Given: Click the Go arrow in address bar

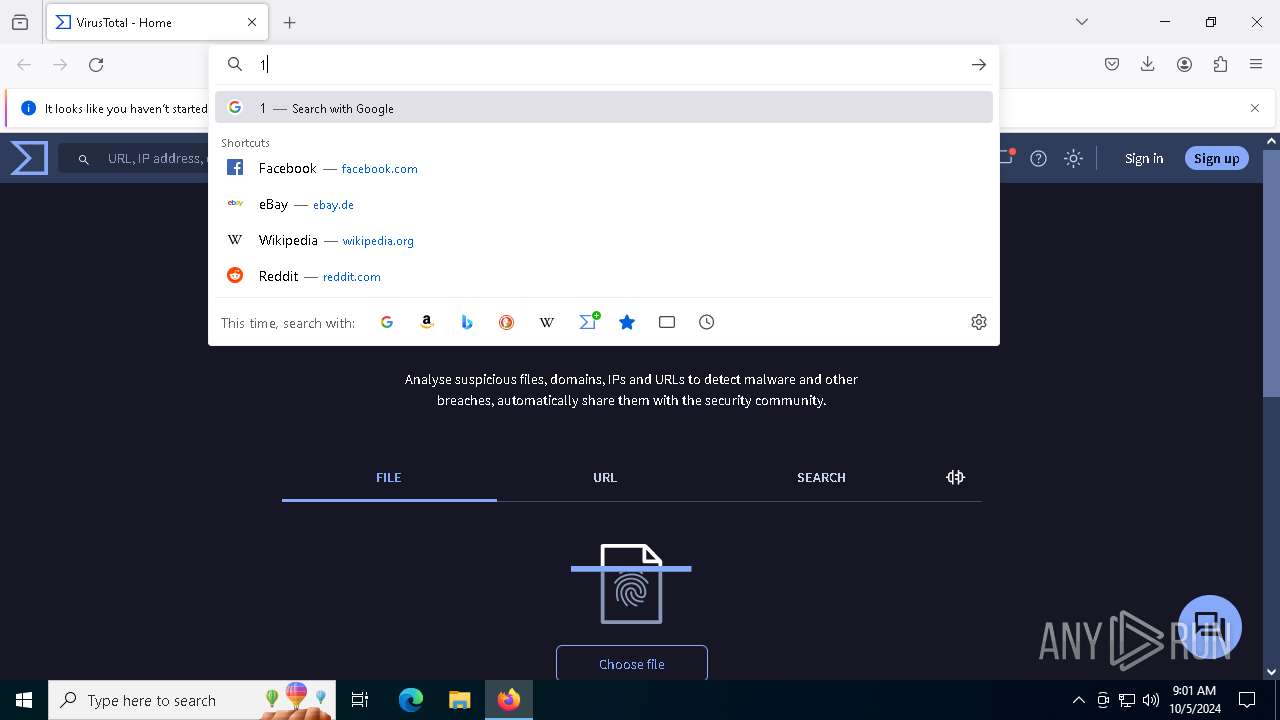Looking at the screenshot, I should click(x=978, y=64).
